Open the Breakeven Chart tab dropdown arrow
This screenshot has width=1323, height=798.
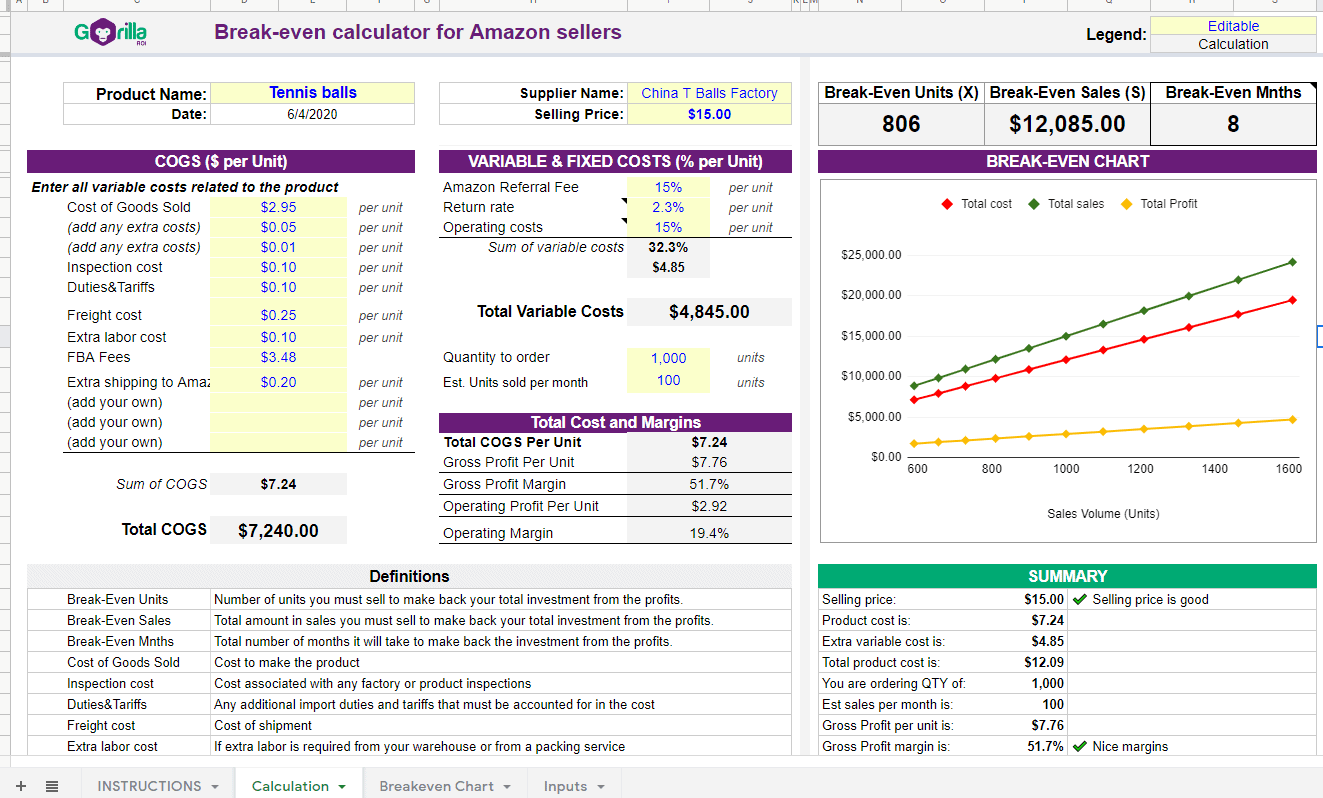[x=506, y=786]
